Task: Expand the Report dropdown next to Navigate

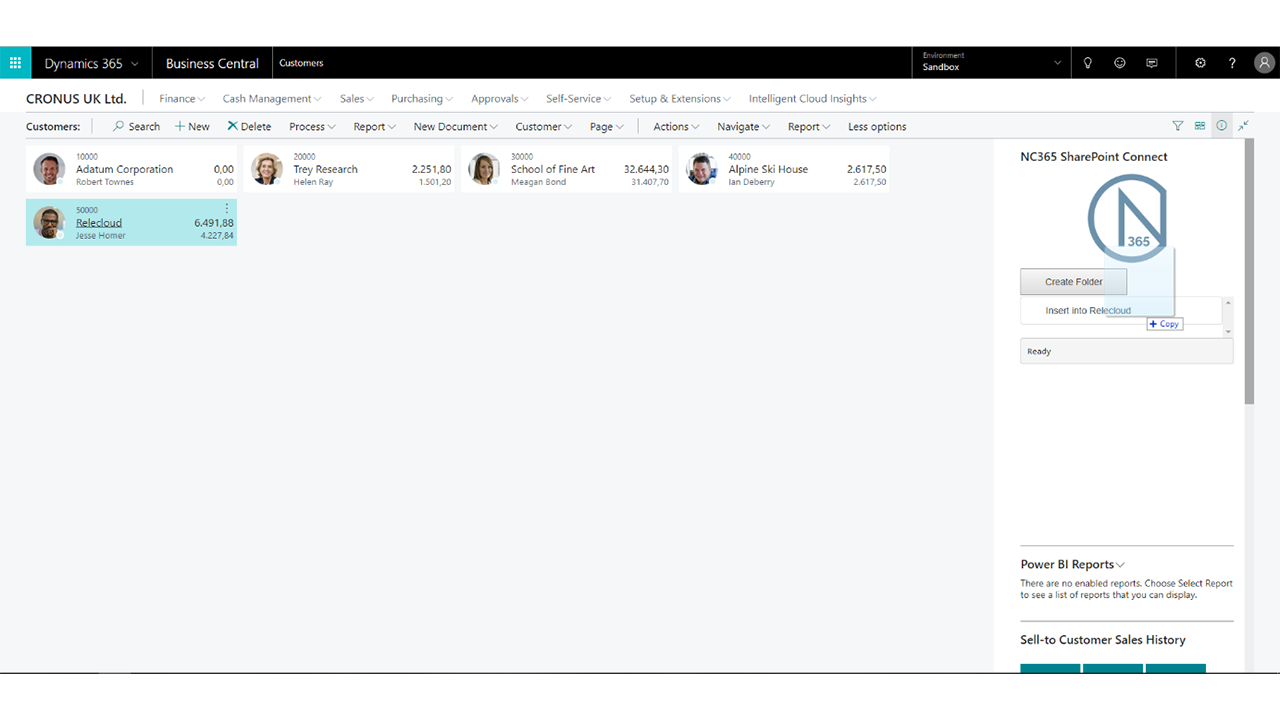Action: (x=809, y=127)
